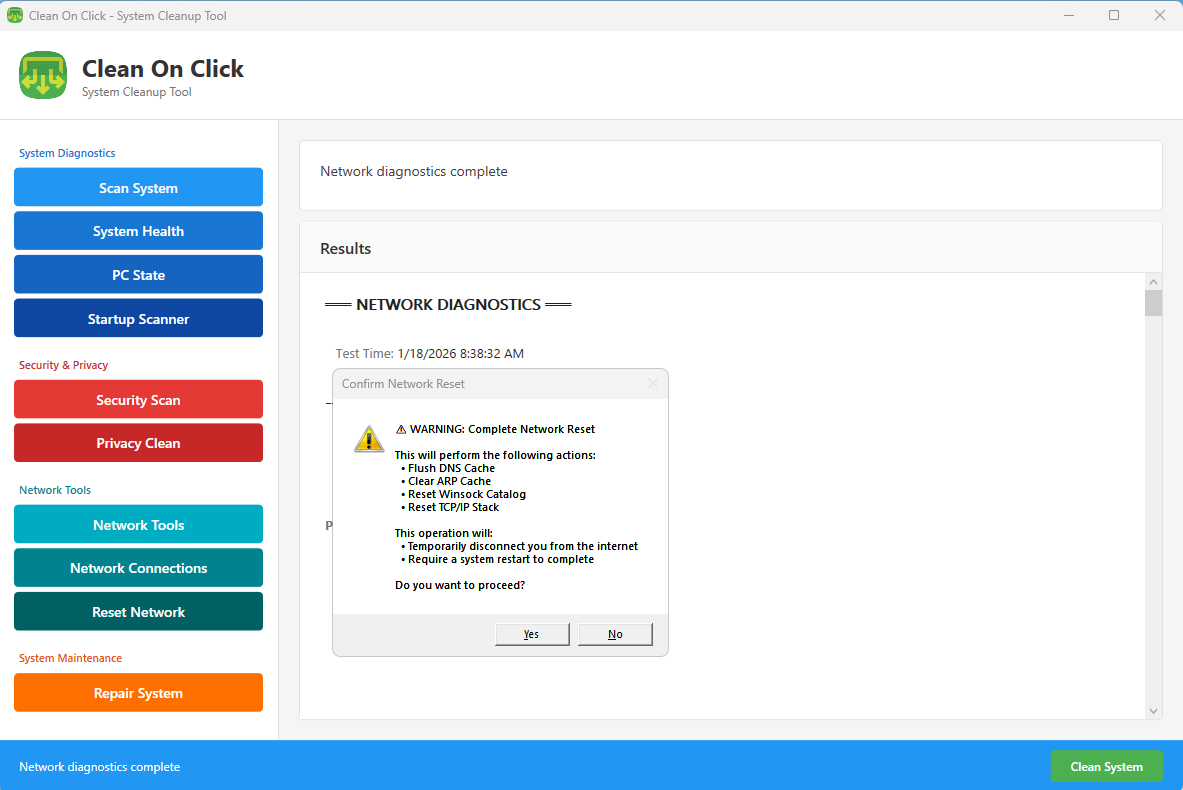Click the Clean On Click app logo

(x=43, y=75)
